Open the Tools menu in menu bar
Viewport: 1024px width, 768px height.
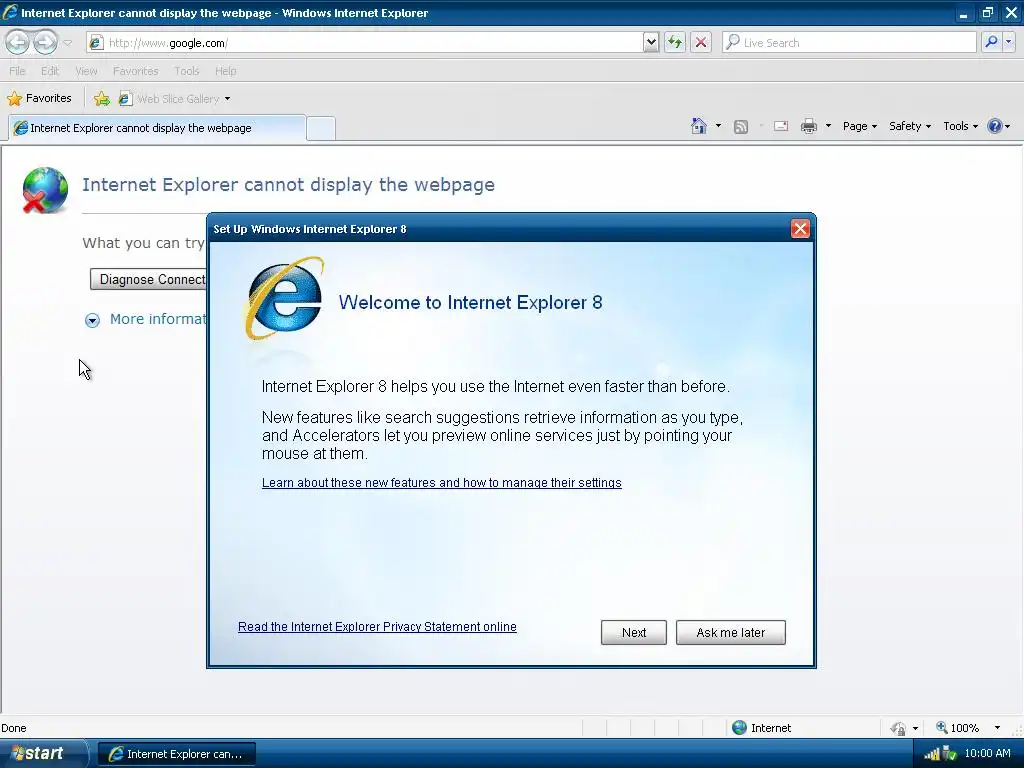pyautogui.click(x=186, y=71)
